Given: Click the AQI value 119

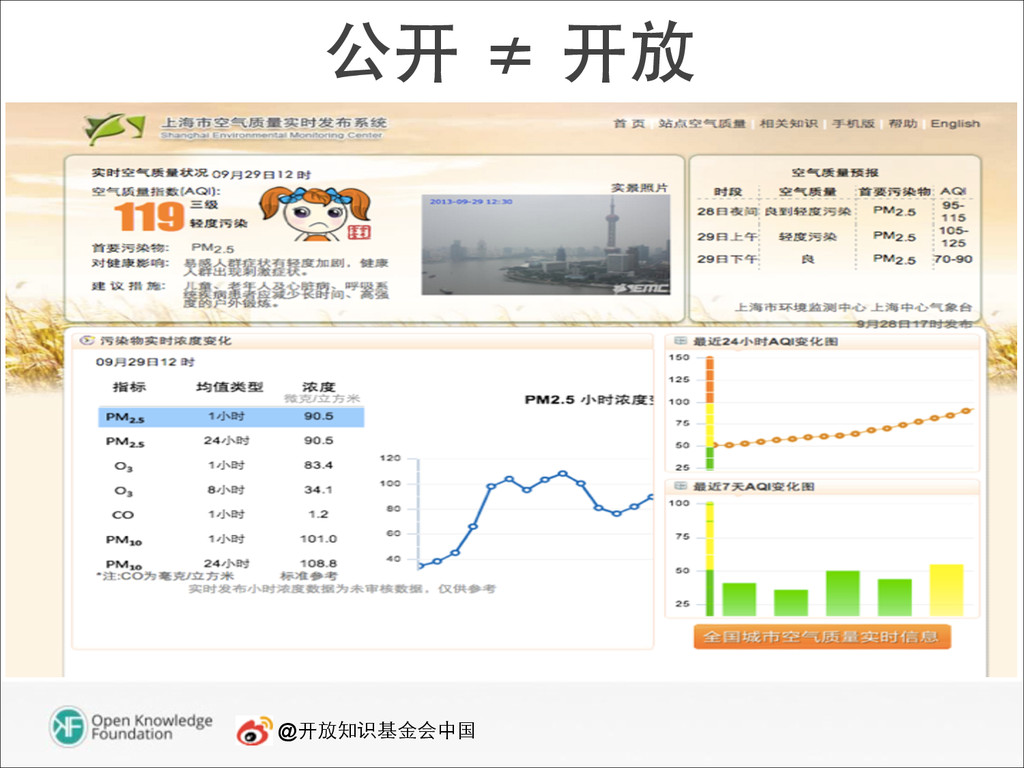Looking at the screenshot, I should 150,216.
